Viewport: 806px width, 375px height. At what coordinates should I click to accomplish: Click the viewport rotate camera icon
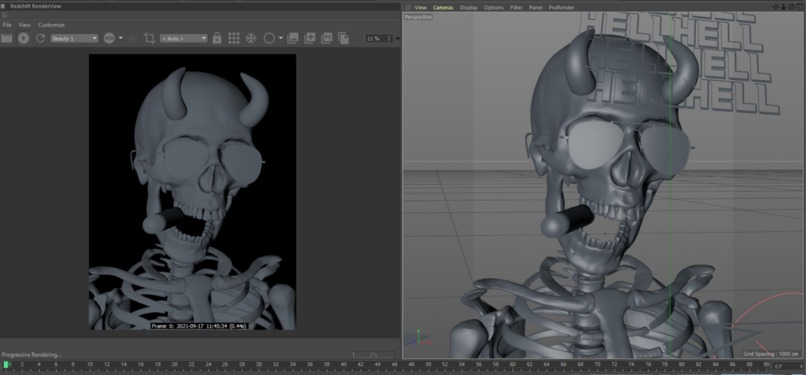[x=791, y=7]
